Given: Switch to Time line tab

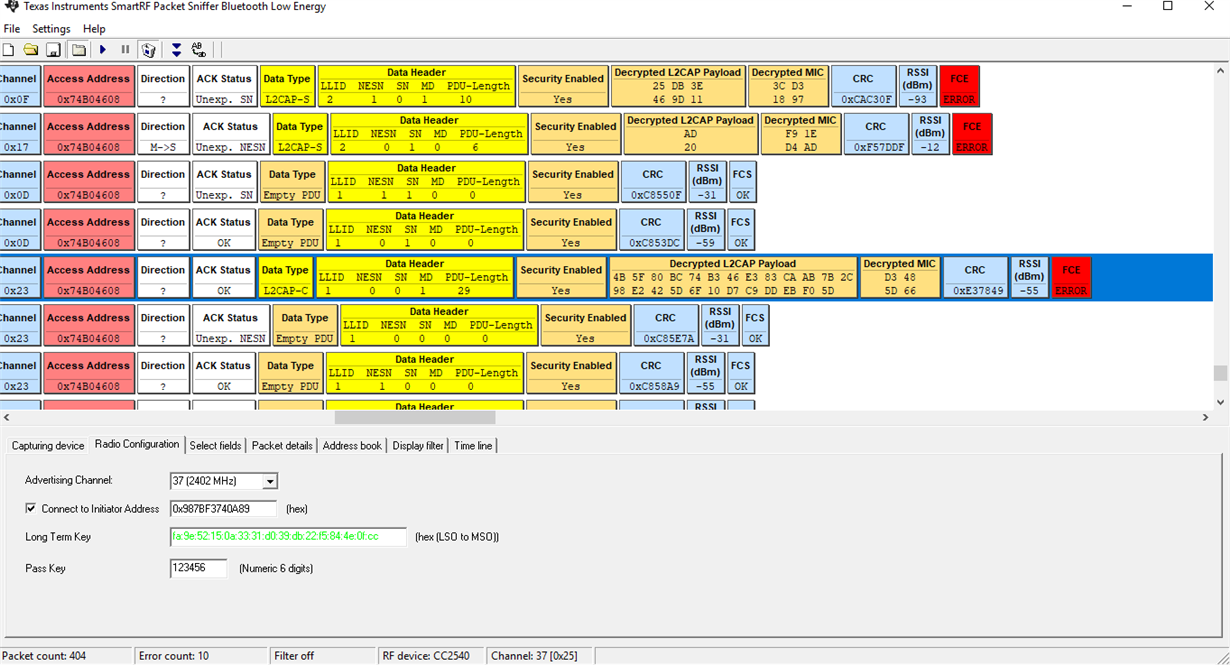Looking at the screenshot, I should (473, 446).
